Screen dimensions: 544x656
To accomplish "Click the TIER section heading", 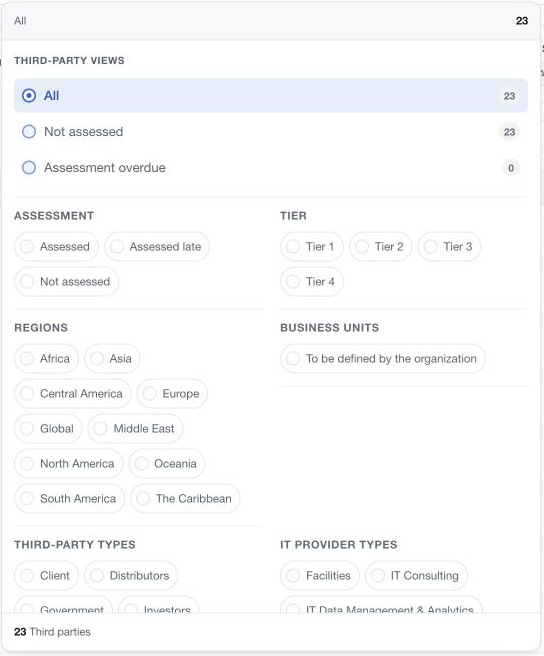I will (x=293, y=216).
